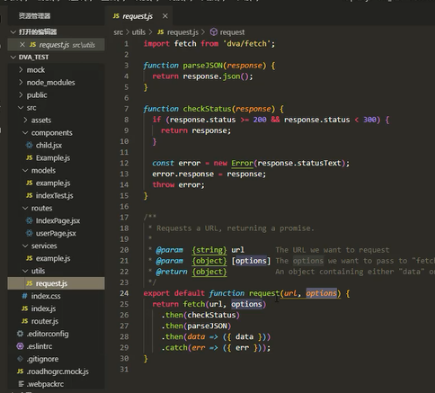The image size is (435, 393).
Task: Select request.js in the open editors list
Action: 56,45
